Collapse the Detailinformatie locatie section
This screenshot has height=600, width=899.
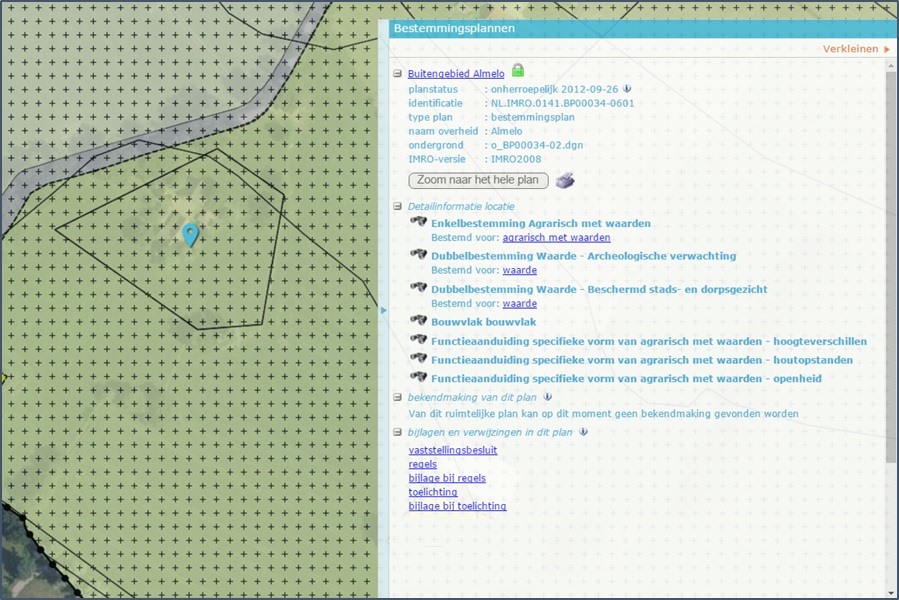[x=397, y=206]
